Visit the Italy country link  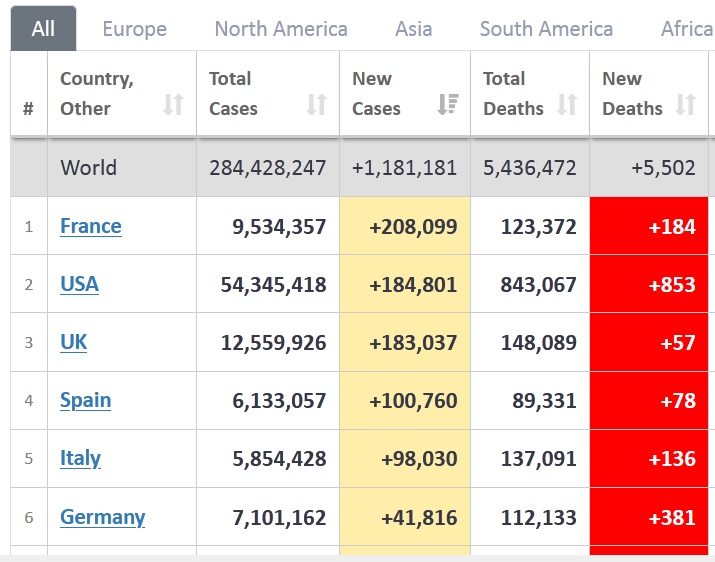point(80,458)
